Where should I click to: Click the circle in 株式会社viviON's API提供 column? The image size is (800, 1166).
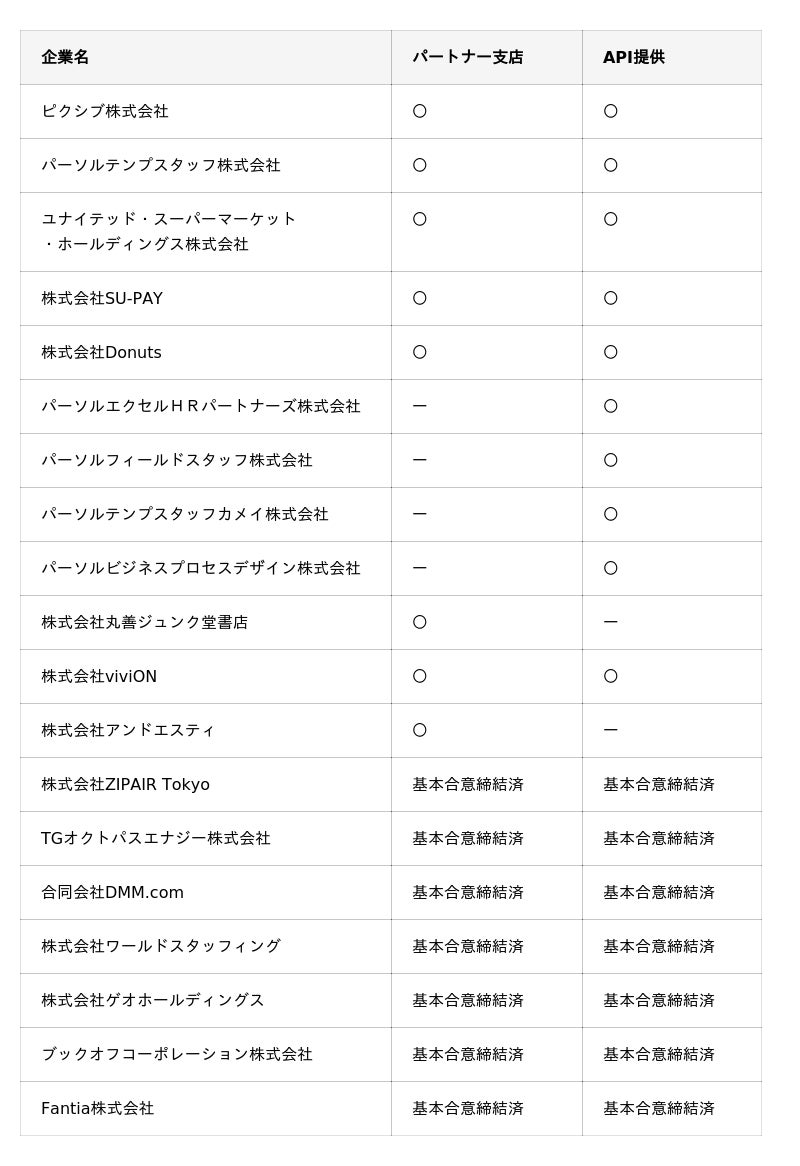(610, 676)
